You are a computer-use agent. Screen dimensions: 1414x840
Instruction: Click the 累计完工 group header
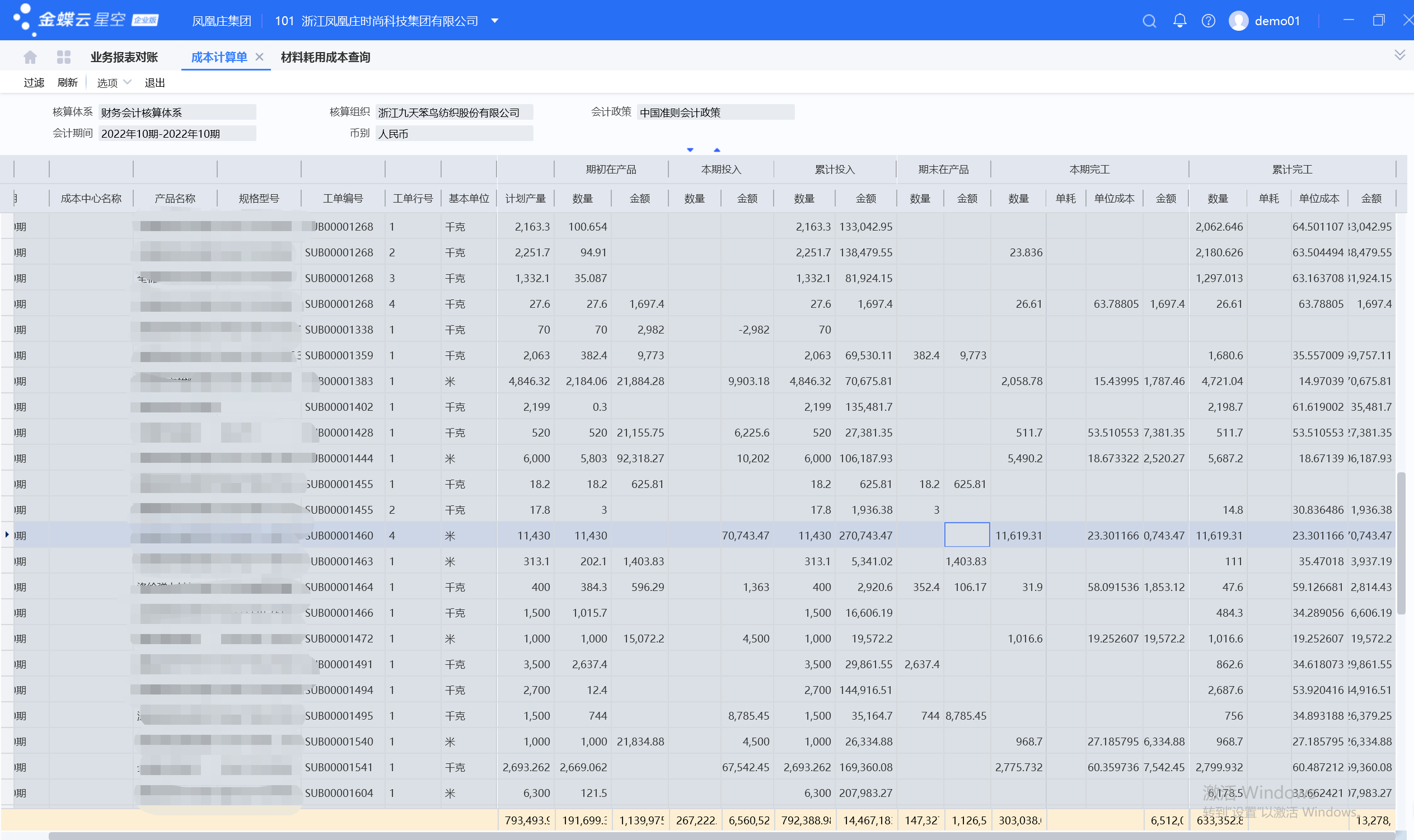coord(1292,169)
